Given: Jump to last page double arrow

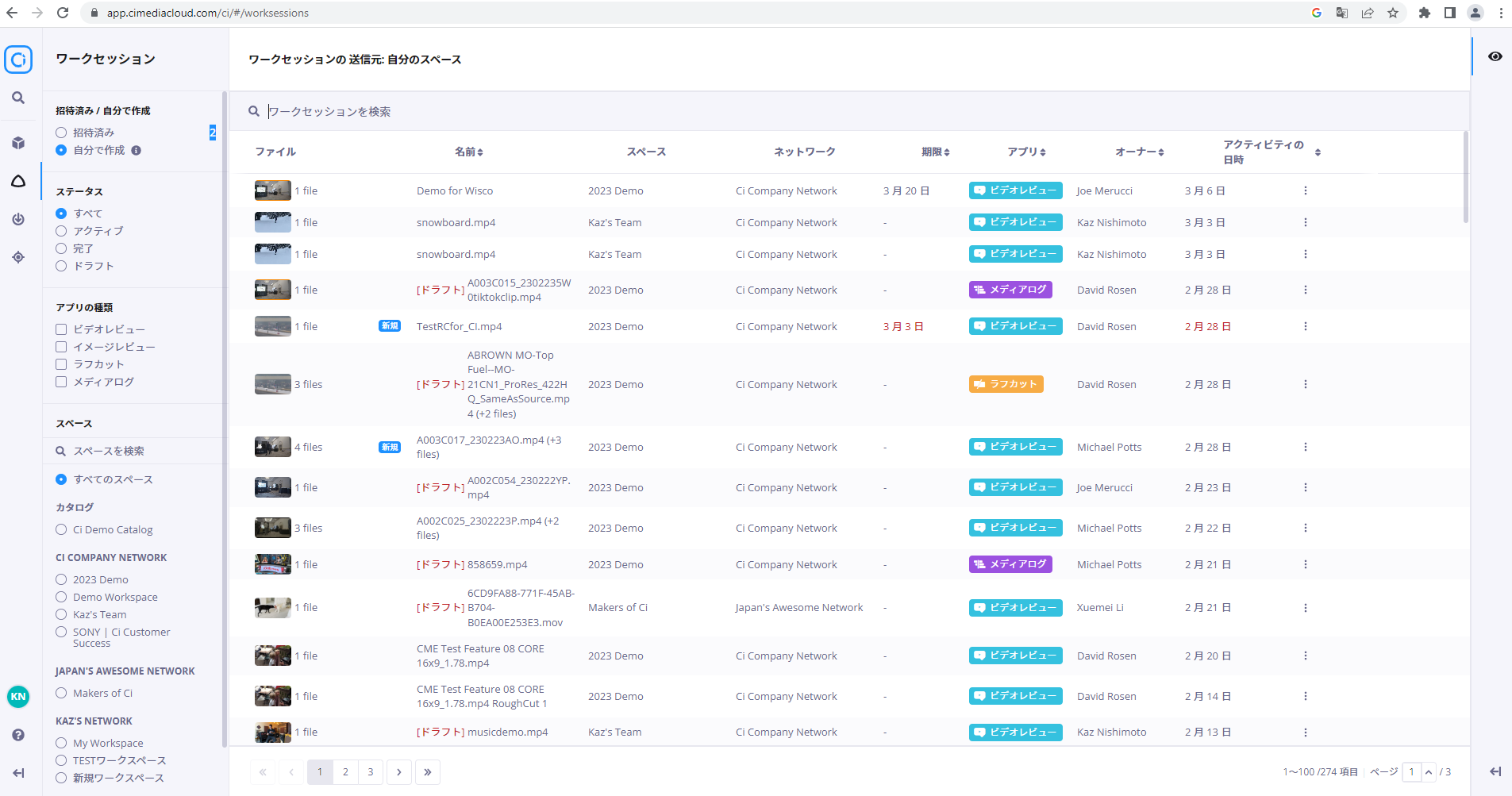Looking at the screenshot, I should 428,772.
